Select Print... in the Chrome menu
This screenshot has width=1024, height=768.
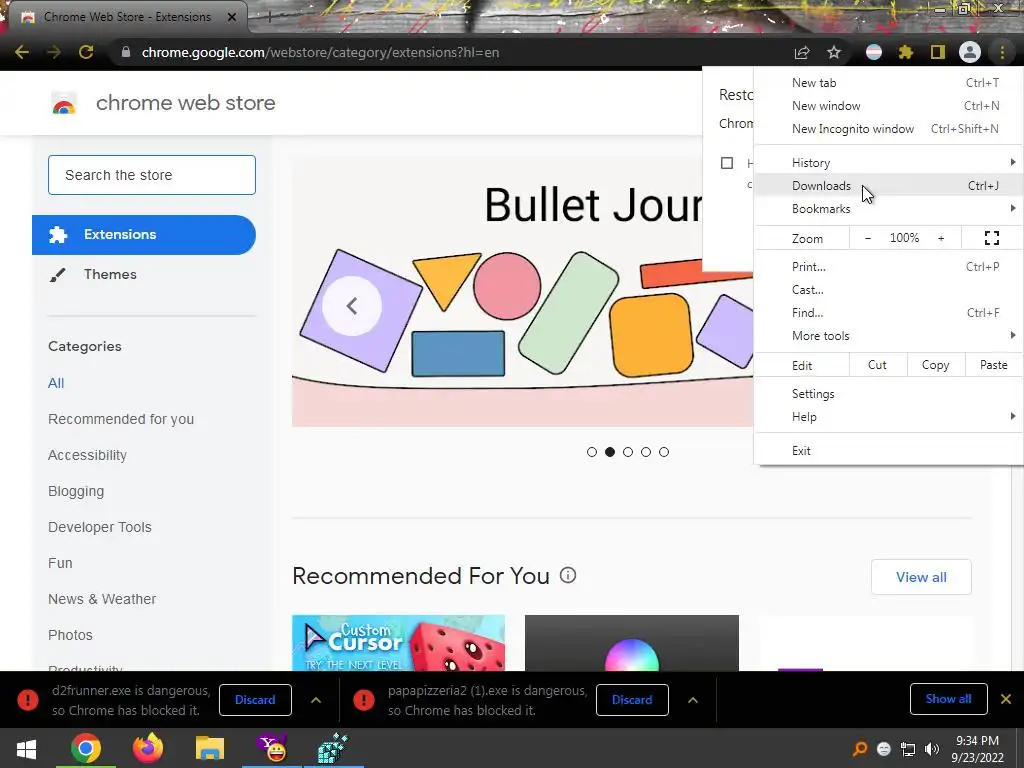click(x=889, y=266)
